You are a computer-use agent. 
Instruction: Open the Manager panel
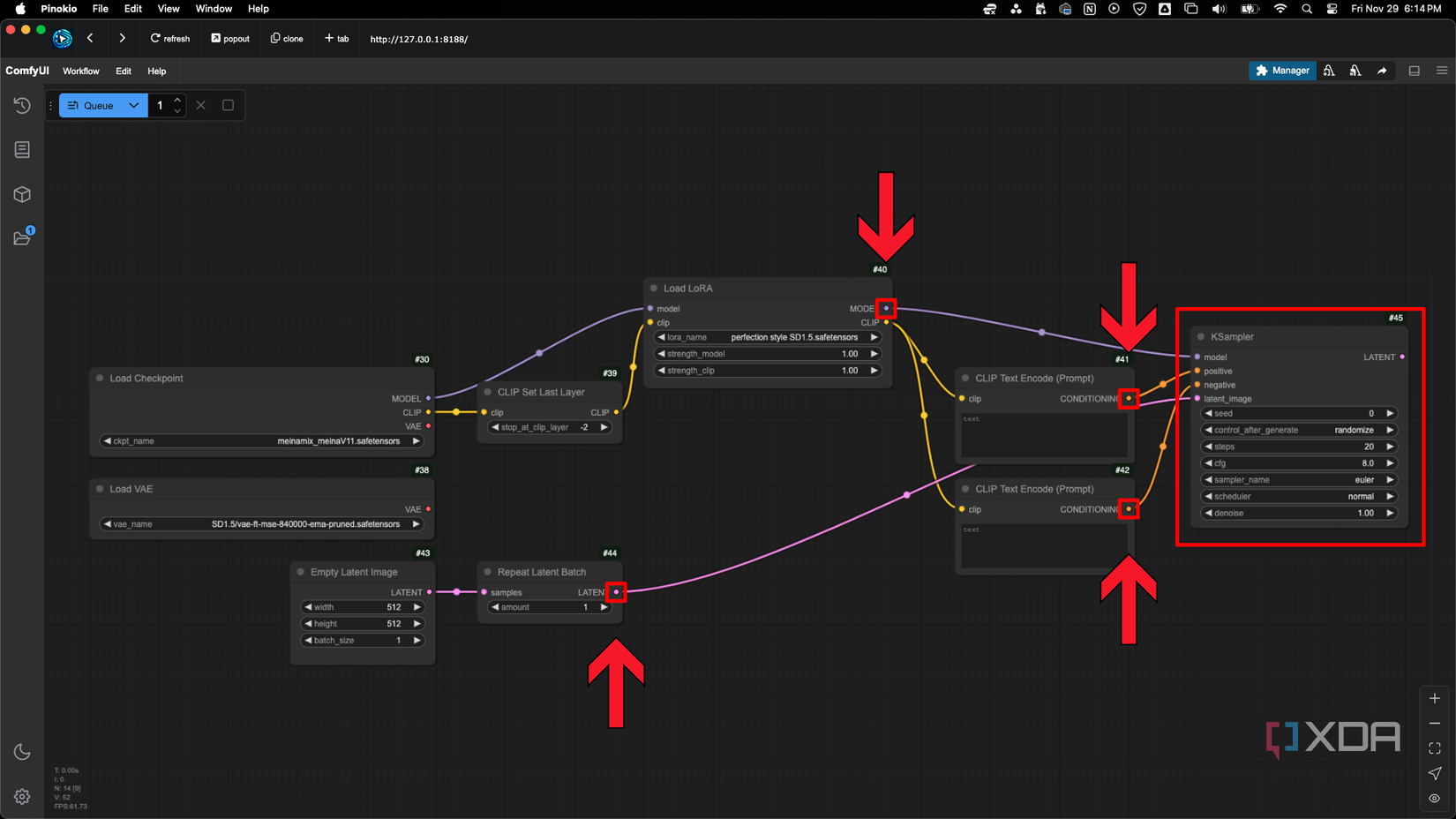click(x=1282, y=71)
